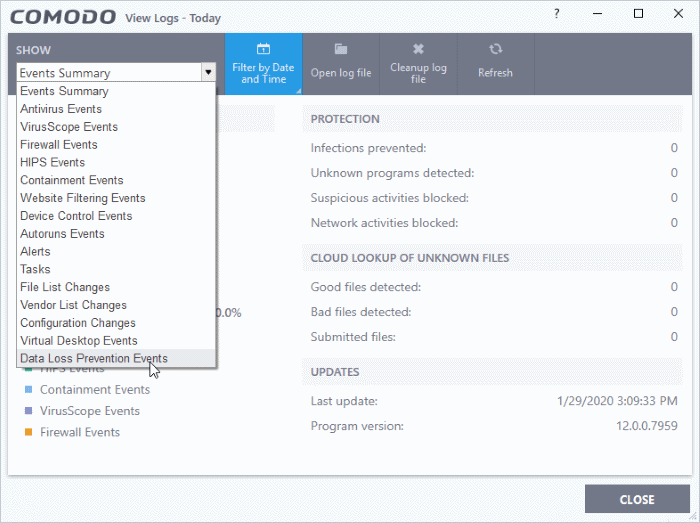The width and height of the screenshot is (700, 523).
Task: Click the blue Containment Events legend square
Action: click(x=29, y=390)
